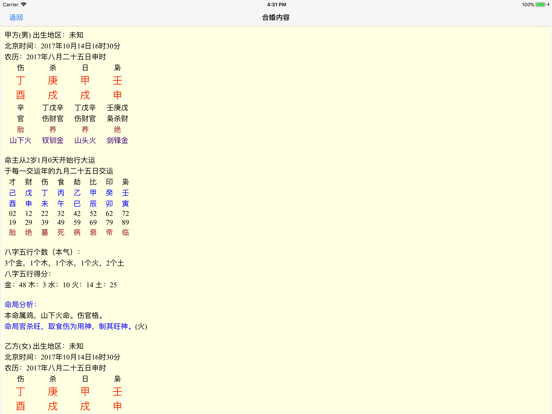The height and width of the screenshot is (414, 552).
Task: Click the 合婚内容 page title
Action: (x=276, y=17)
